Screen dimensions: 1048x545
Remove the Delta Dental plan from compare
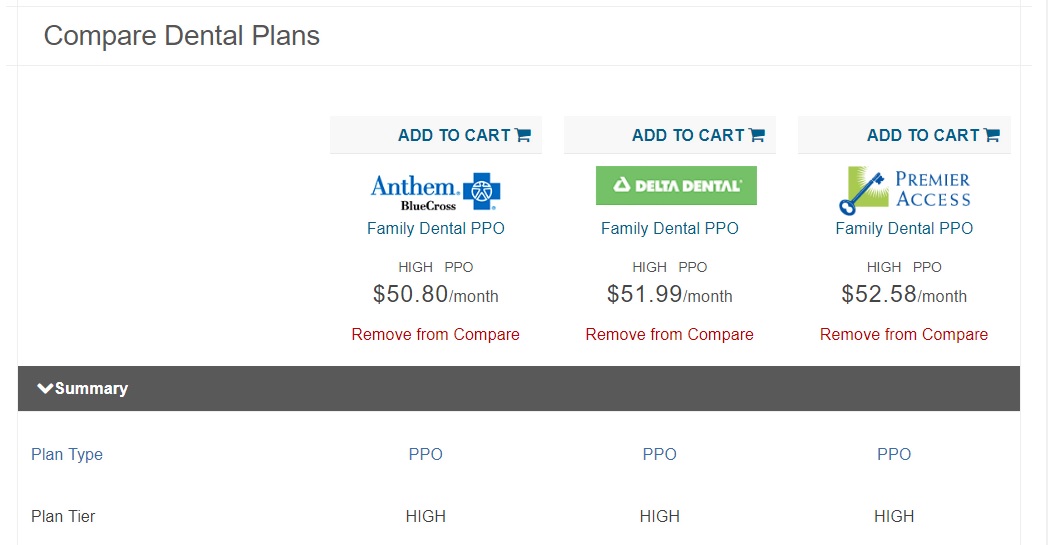pos(670,334)
